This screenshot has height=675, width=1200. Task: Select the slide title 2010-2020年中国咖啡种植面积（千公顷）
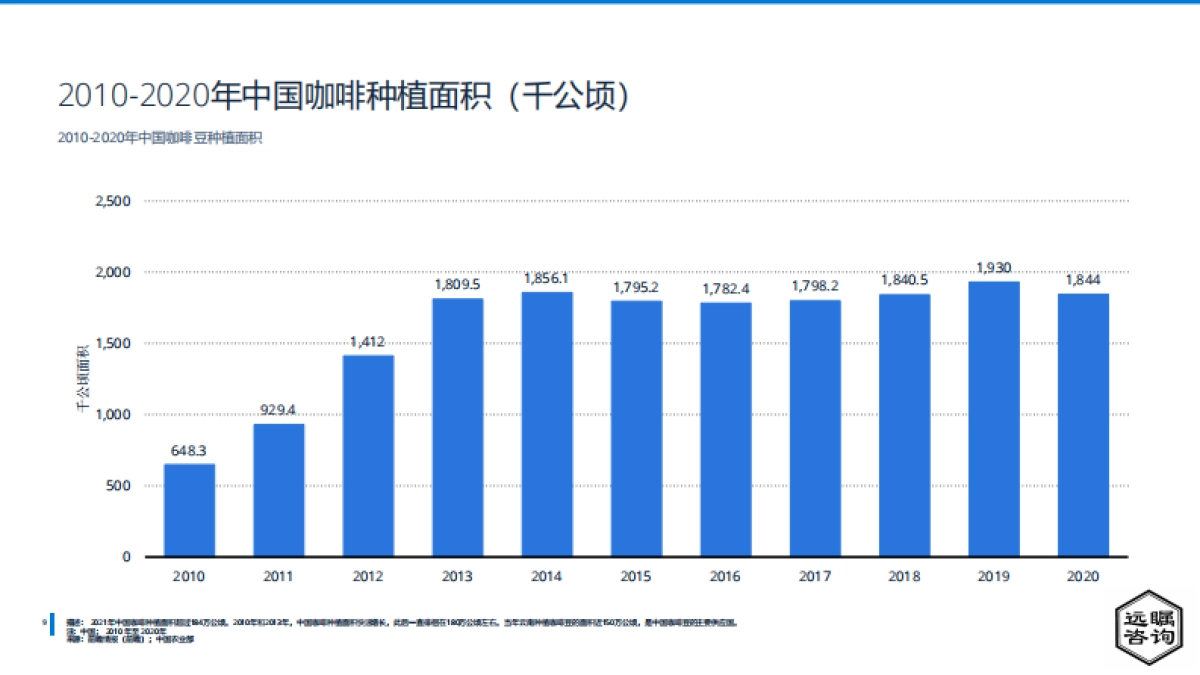[344, 95]
